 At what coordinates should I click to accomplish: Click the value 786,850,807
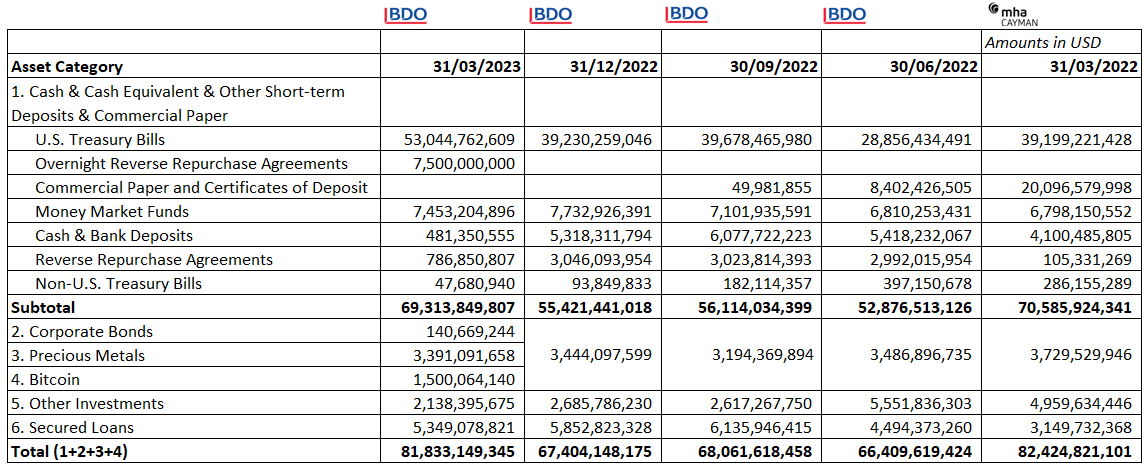(470, 260)
